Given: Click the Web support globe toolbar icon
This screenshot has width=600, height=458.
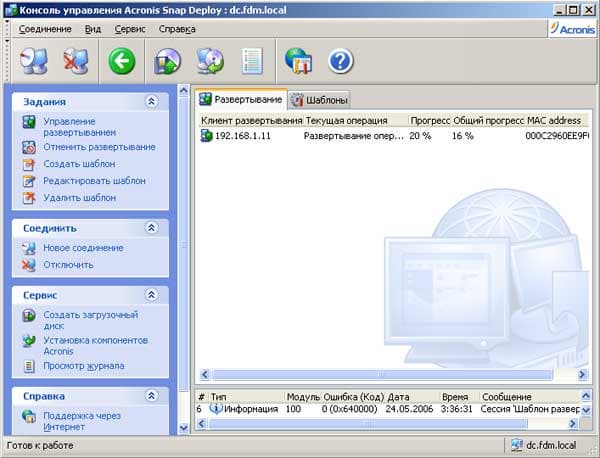Looking at the screenshot, I should coord(298,61).
